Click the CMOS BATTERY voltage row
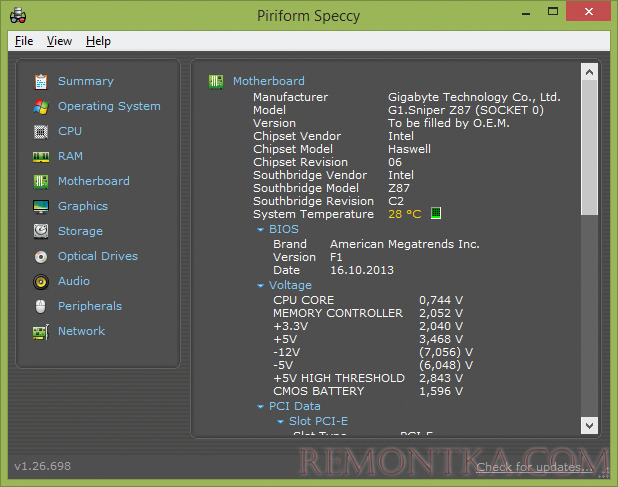 [x=368, y=391]
